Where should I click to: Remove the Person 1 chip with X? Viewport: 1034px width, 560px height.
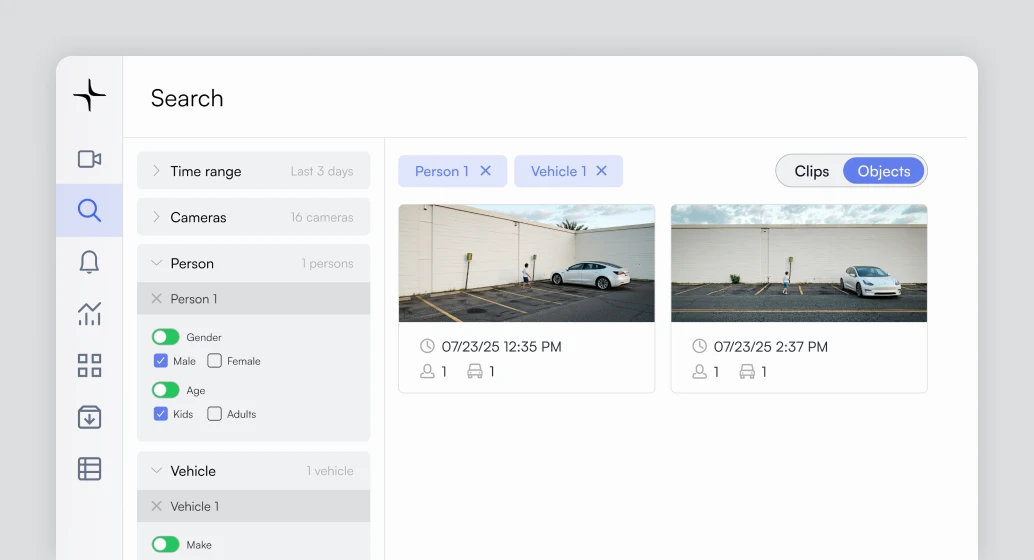pos(485,171)
